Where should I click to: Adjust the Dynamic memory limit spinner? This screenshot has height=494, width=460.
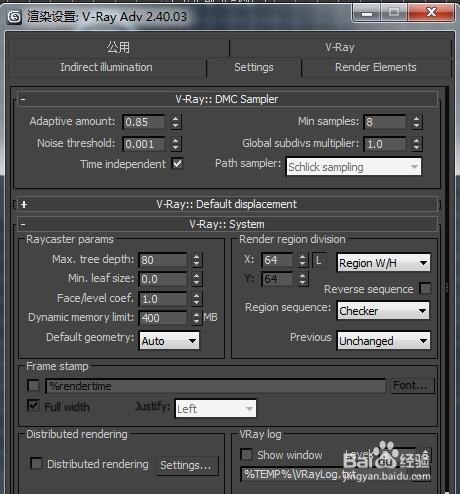(197, 318)
